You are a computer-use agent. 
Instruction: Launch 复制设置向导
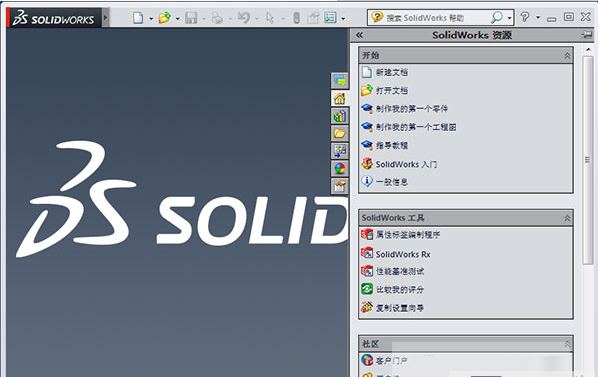[400, 308]
